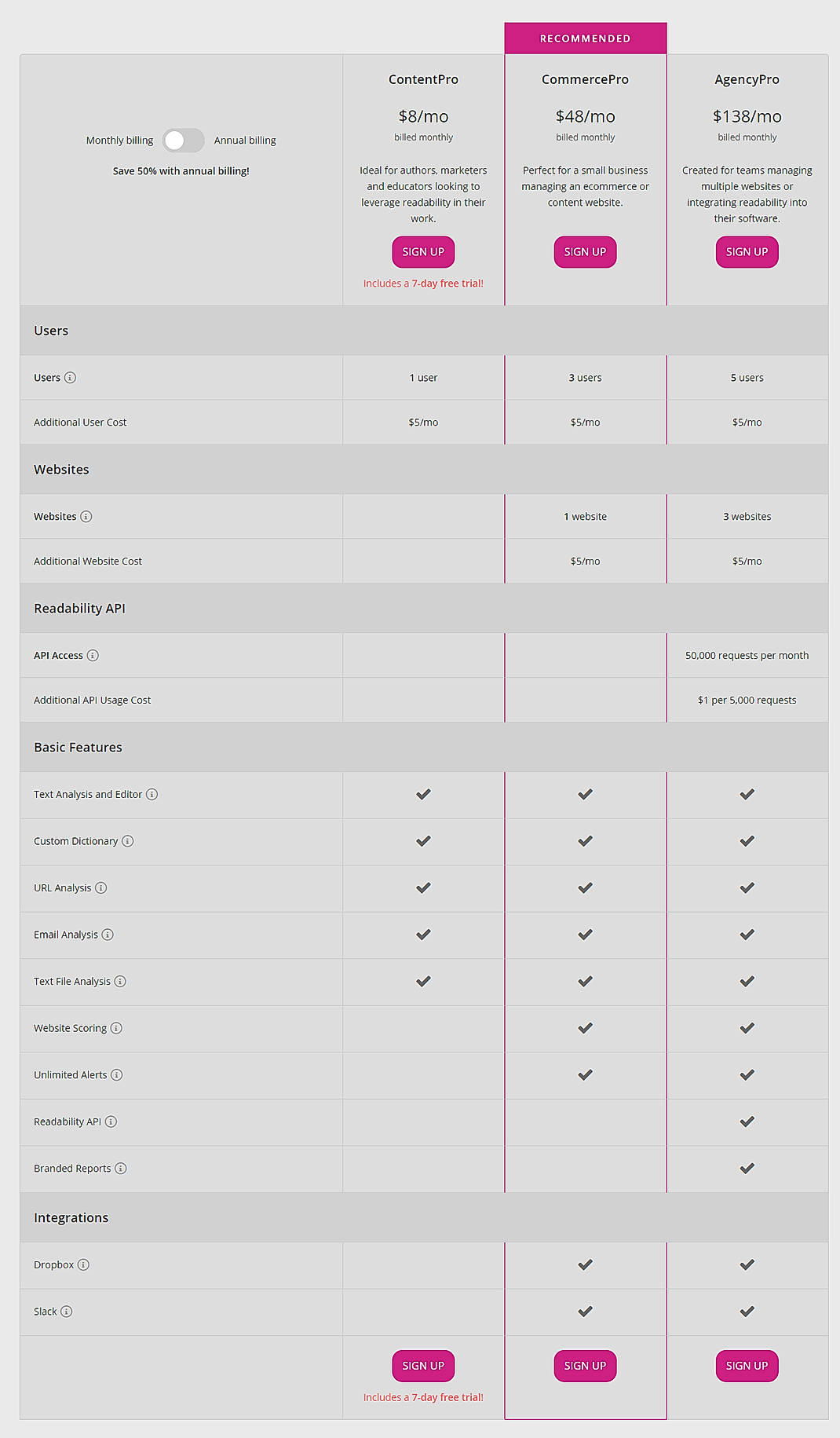Sign up for the ContentPro plan
Image resolution: width=840 pixels, height=1438 pixels.
tap(422, 251)
